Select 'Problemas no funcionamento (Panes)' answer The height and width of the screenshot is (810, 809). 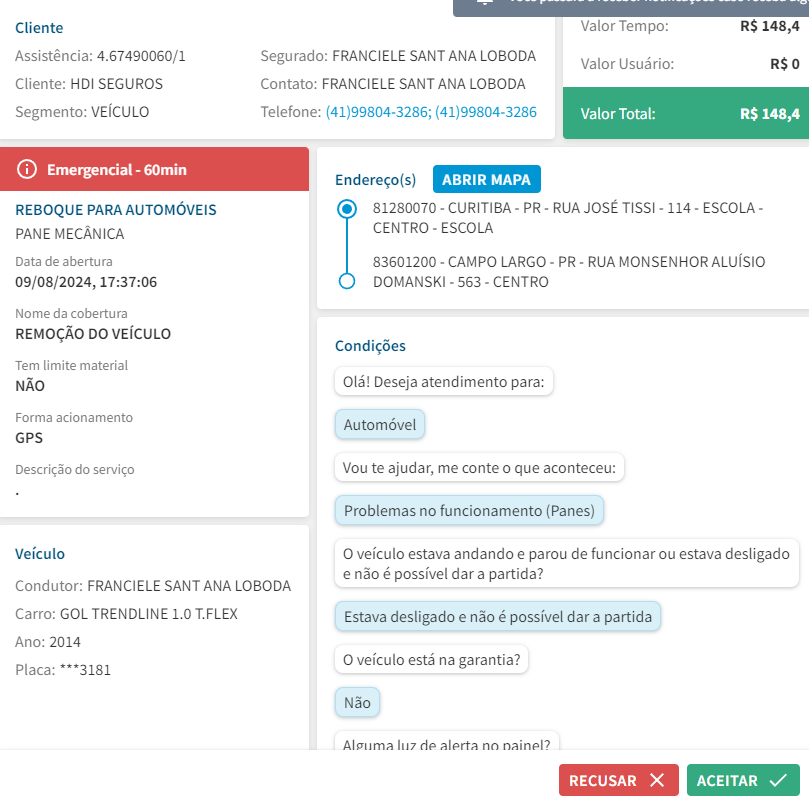tap(469, 511)
